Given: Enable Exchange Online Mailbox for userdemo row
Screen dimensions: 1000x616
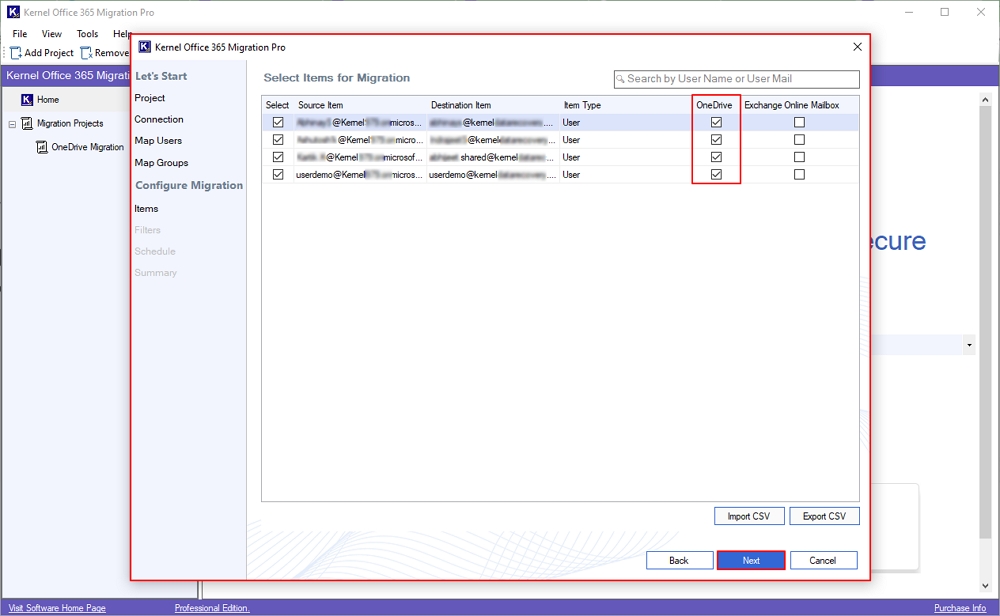Looking at the screenshot, I should tap(799, 174).
